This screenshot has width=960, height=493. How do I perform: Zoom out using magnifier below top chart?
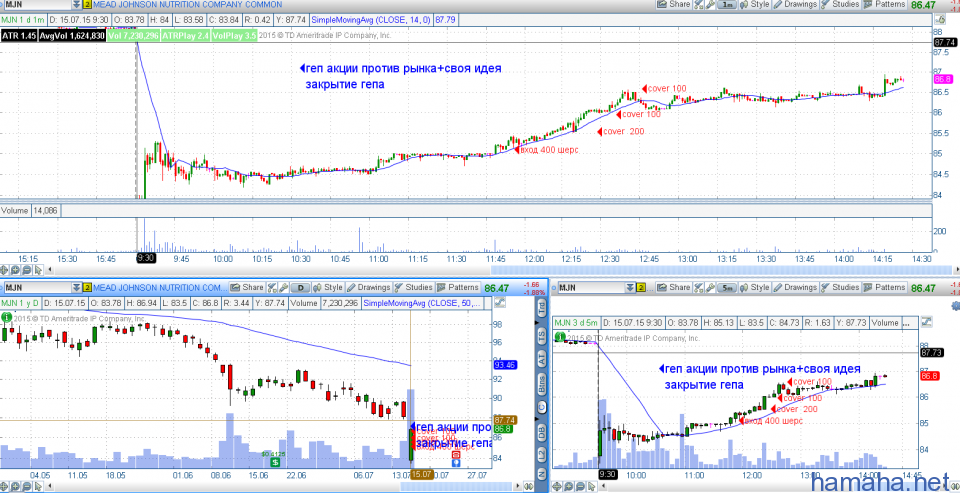click(x=27, y=269)
